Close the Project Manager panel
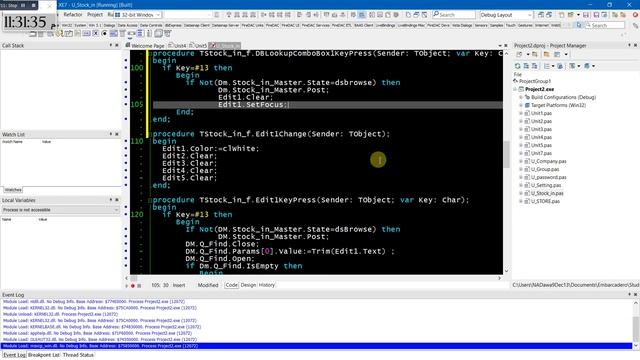 (635, 45)
